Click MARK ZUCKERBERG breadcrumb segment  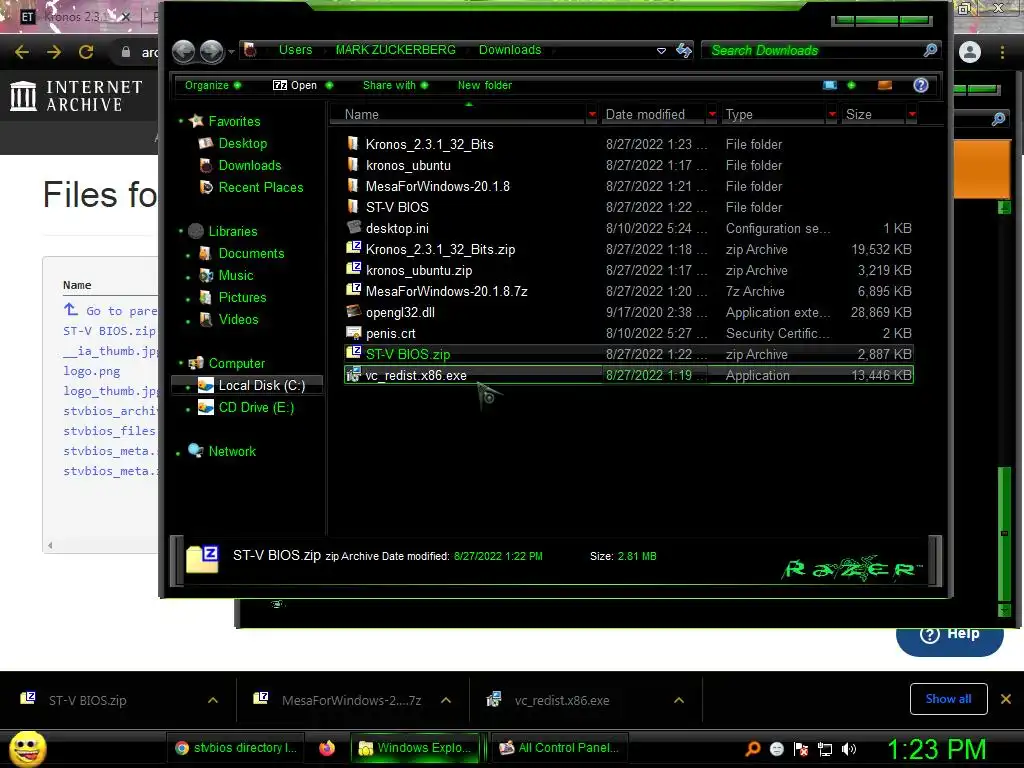point(395,50)
